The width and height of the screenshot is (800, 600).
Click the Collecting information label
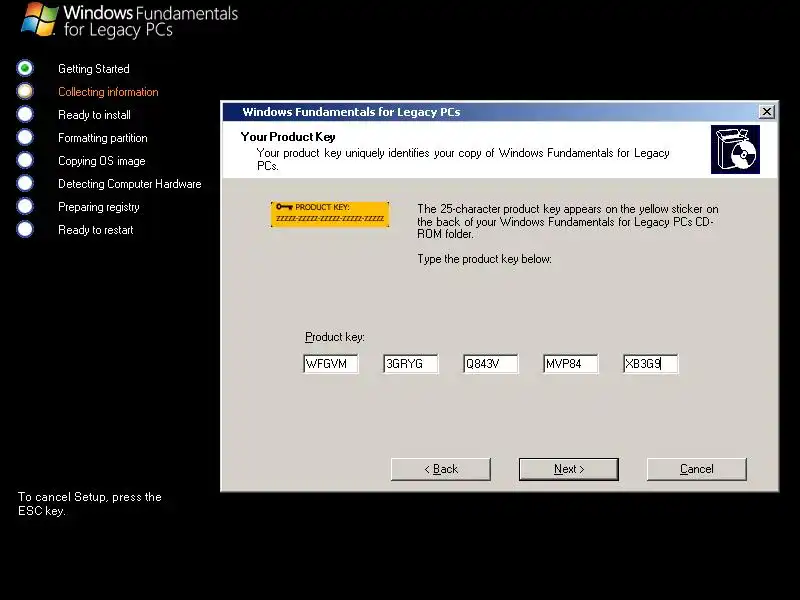pyautogui.click(x=108, y=92)
